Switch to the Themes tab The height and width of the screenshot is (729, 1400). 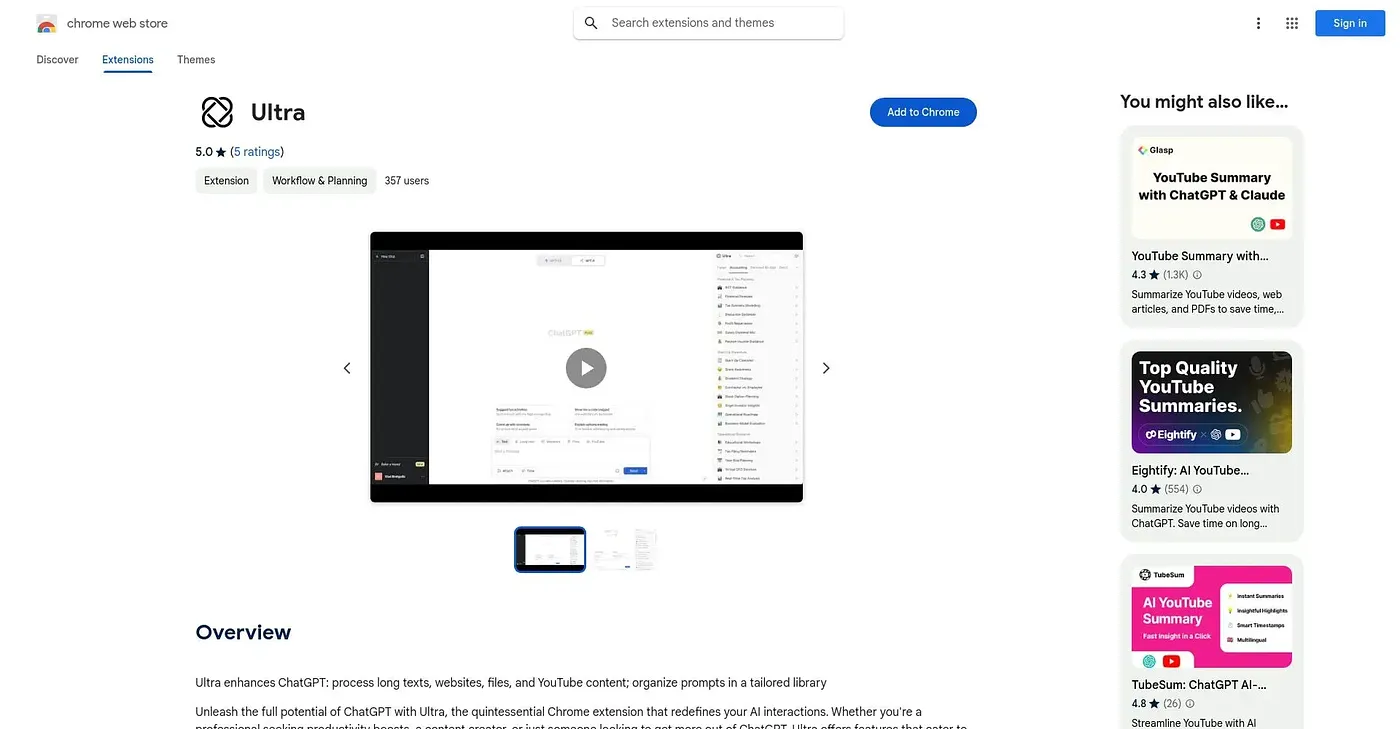pyautogui.click(x=196, y=60)
